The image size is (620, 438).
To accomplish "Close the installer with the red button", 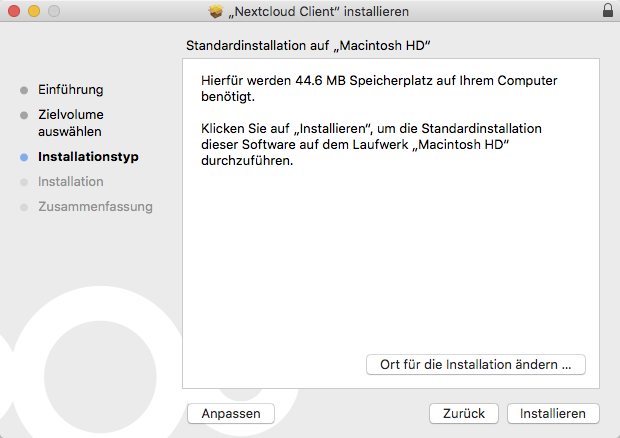I will tap(14, 11).
